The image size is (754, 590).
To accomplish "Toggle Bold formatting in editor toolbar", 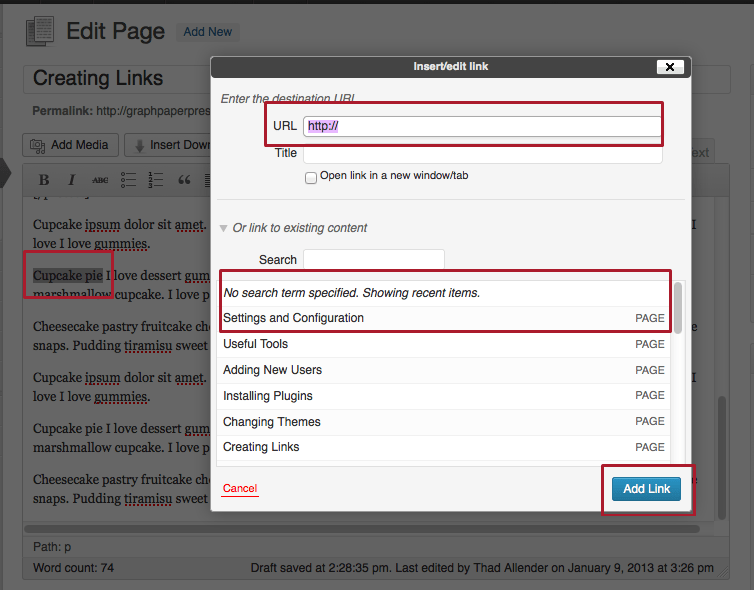I will pos(44,180).
